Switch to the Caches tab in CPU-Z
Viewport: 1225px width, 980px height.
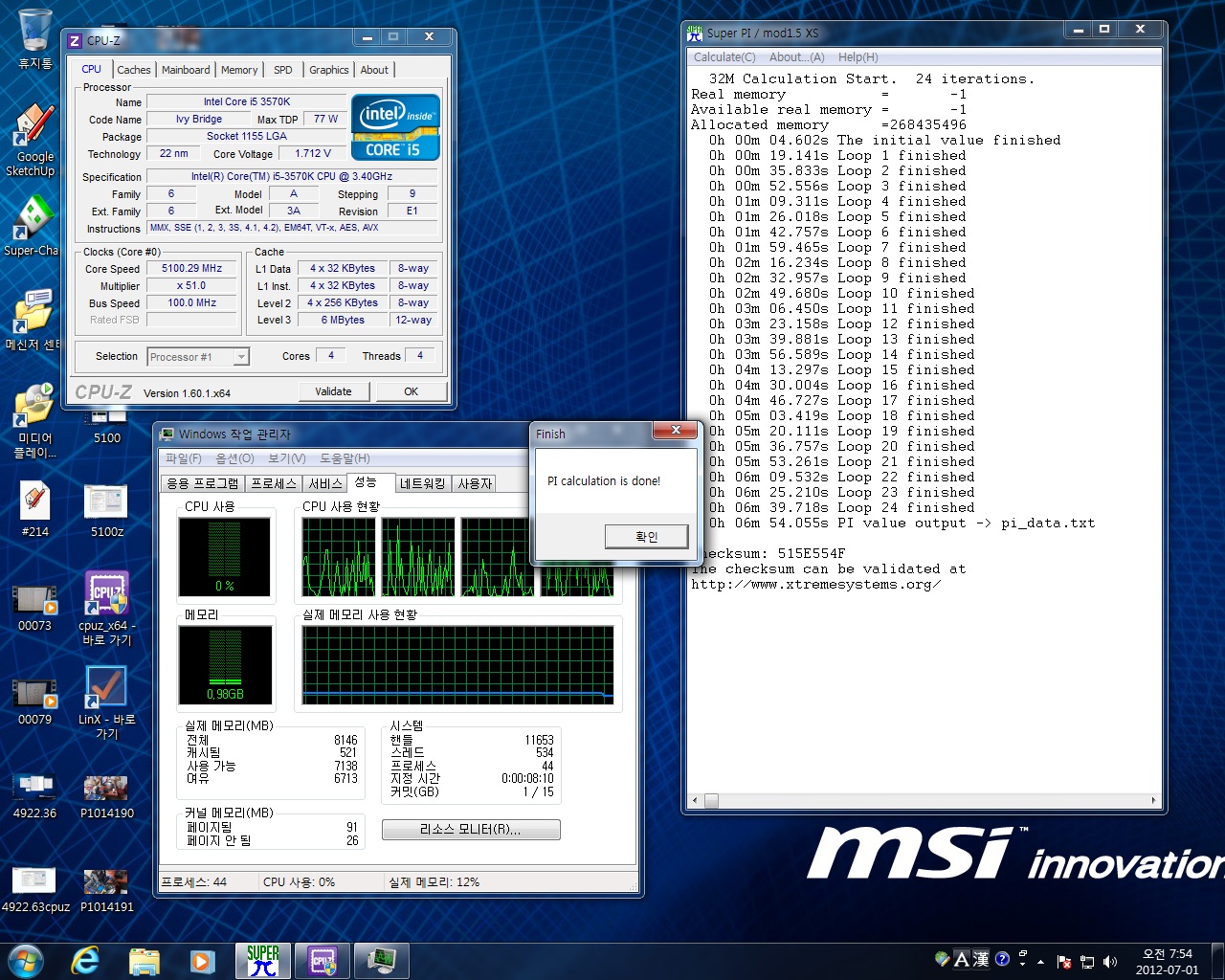[134, 70]
